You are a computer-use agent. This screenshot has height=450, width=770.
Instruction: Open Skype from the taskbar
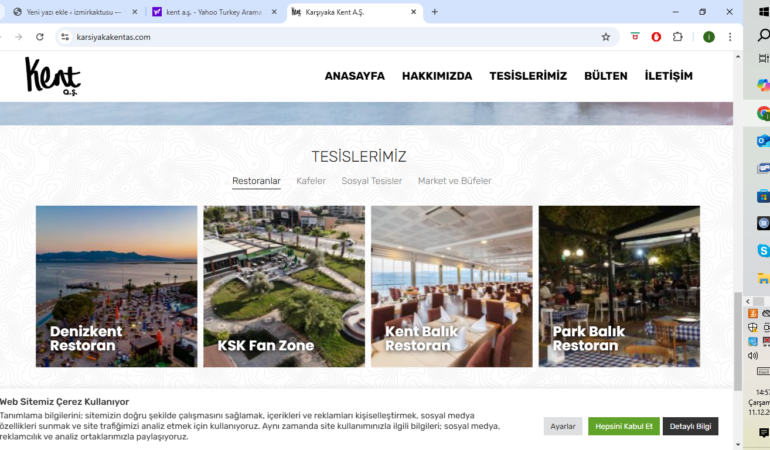pos(763,251)
